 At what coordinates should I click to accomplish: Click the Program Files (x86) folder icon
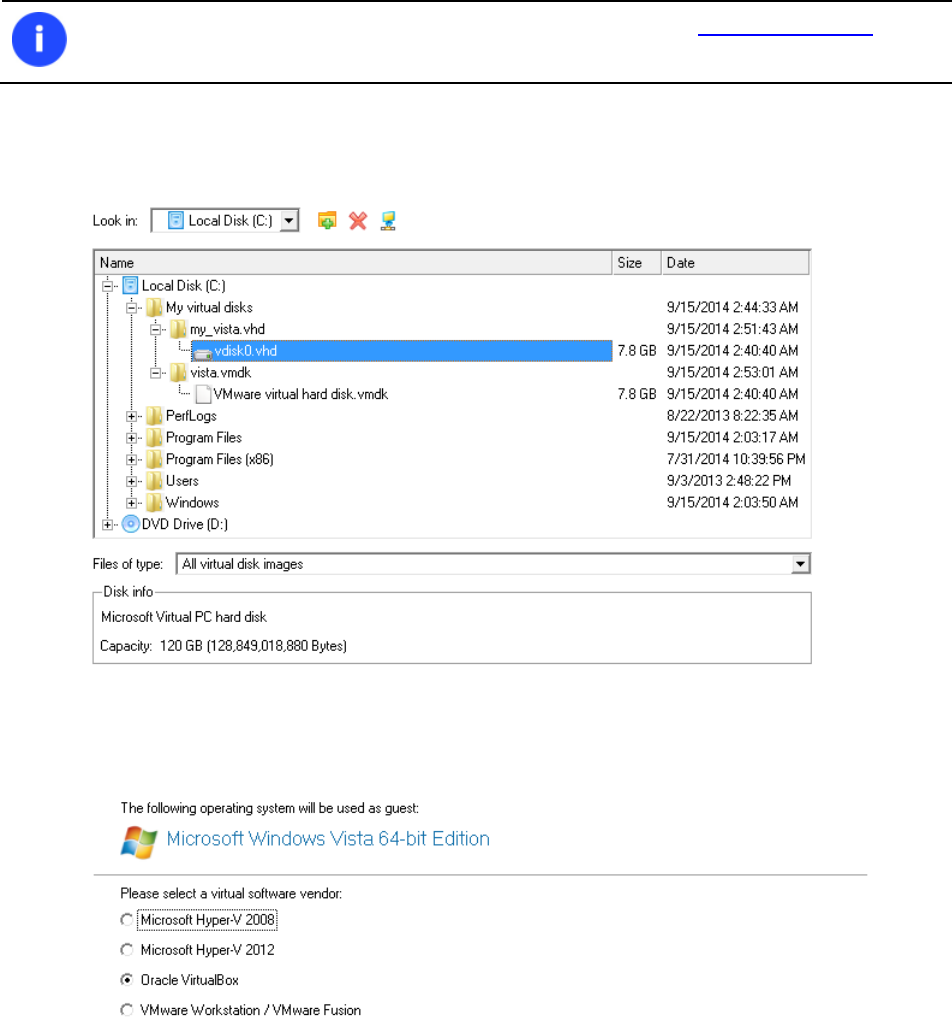[x=155, y=459]
